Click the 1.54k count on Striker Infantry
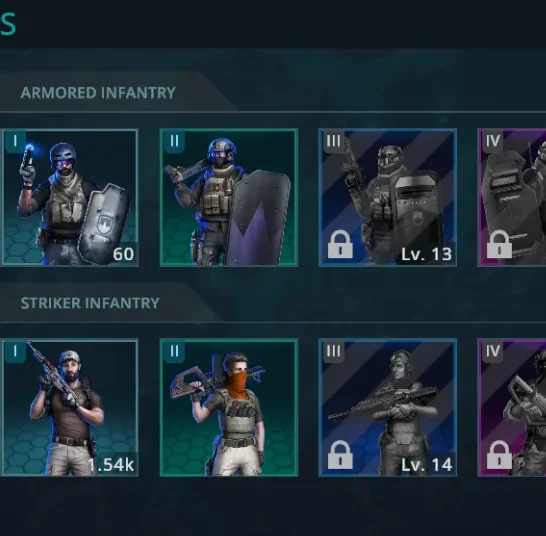 [111, 465]
